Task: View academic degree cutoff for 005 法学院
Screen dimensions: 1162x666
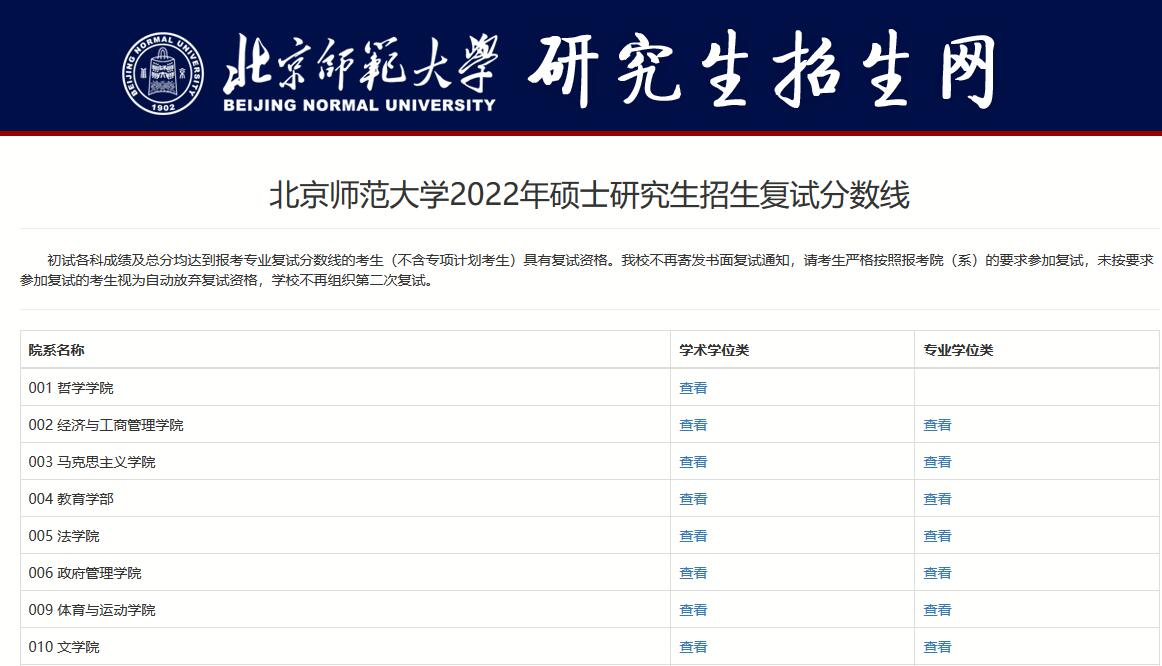Action: 692,535
